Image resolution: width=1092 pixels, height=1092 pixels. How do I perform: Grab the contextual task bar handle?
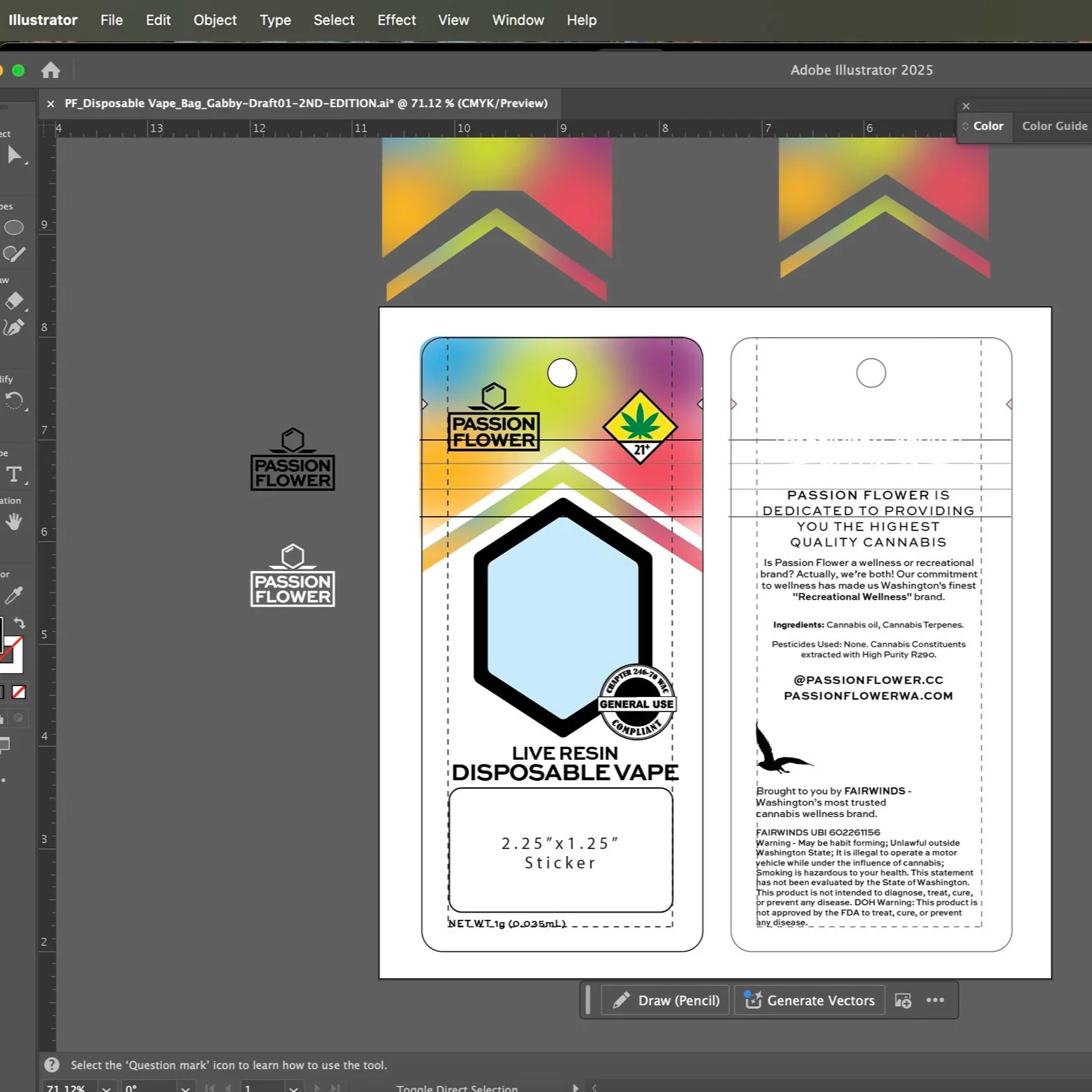pos(588,1000)
